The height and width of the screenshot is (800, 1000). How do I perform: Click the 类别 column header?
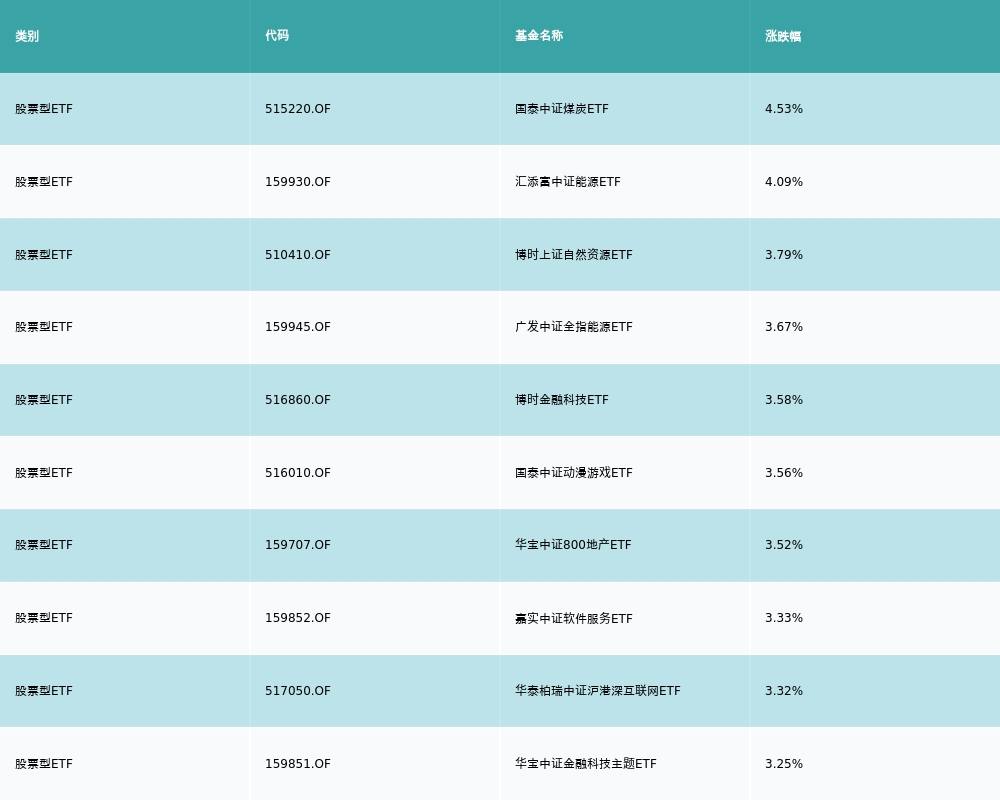27,36
